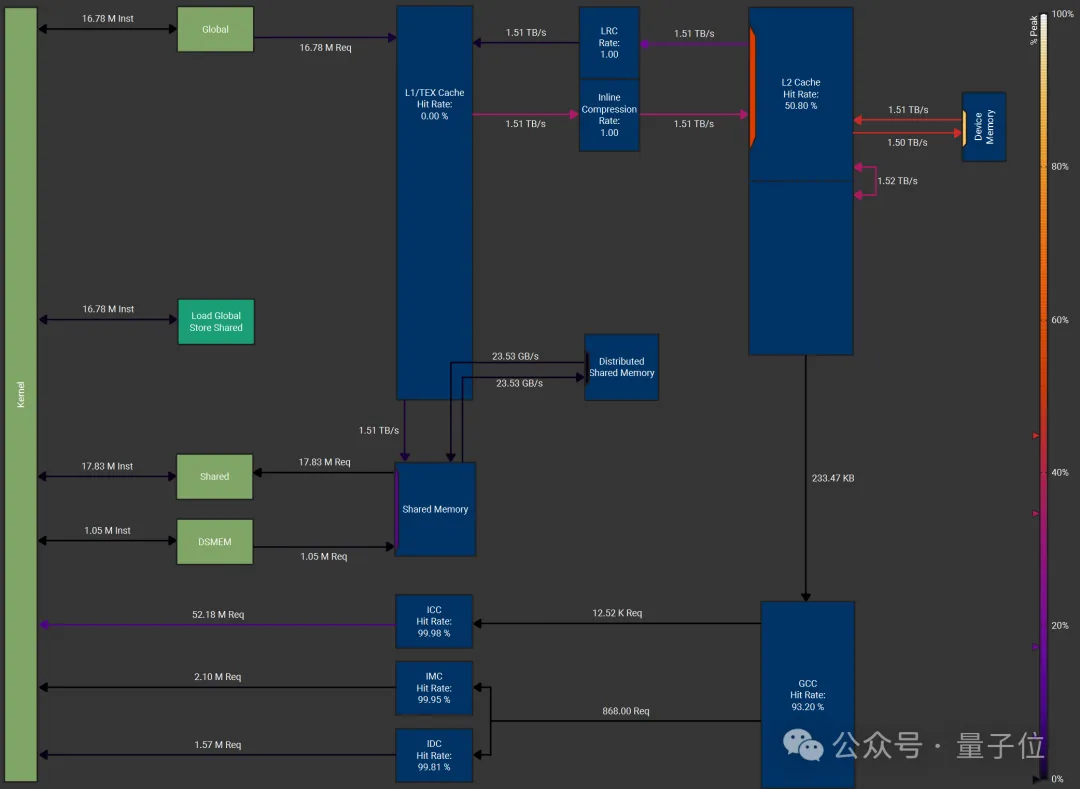Click the green Shared instruction node
The height and width of the screenshot is (789, 1080).
(x=215, y=477)
